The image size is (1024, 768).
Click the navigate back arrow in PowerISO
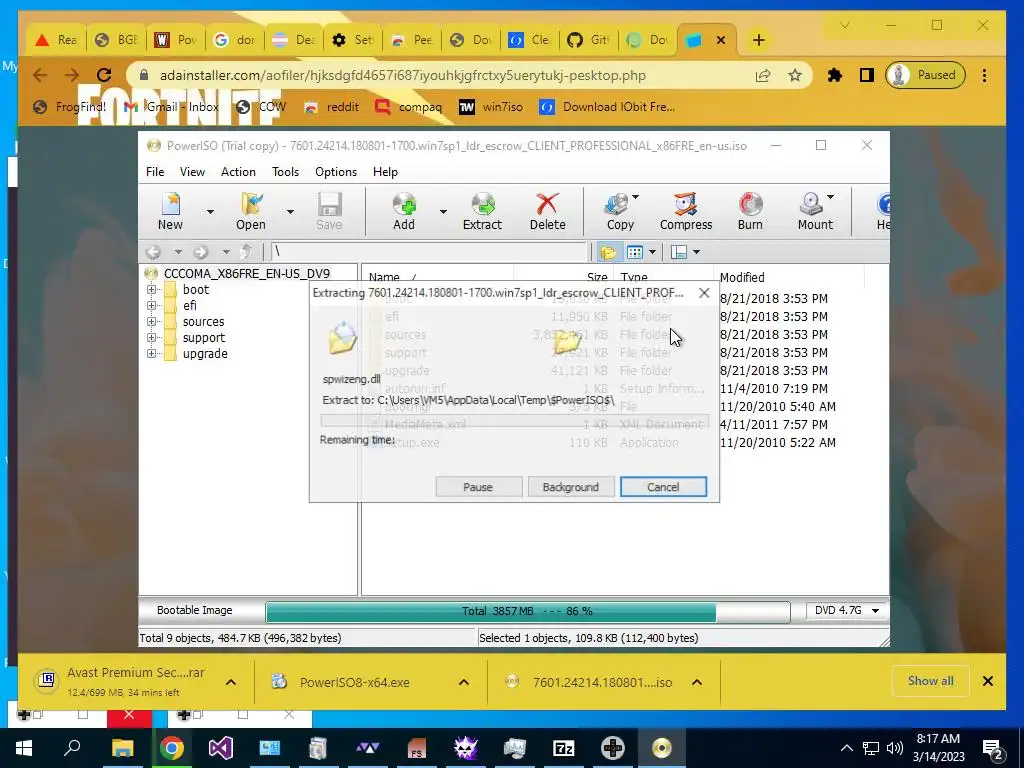[153, 252]
